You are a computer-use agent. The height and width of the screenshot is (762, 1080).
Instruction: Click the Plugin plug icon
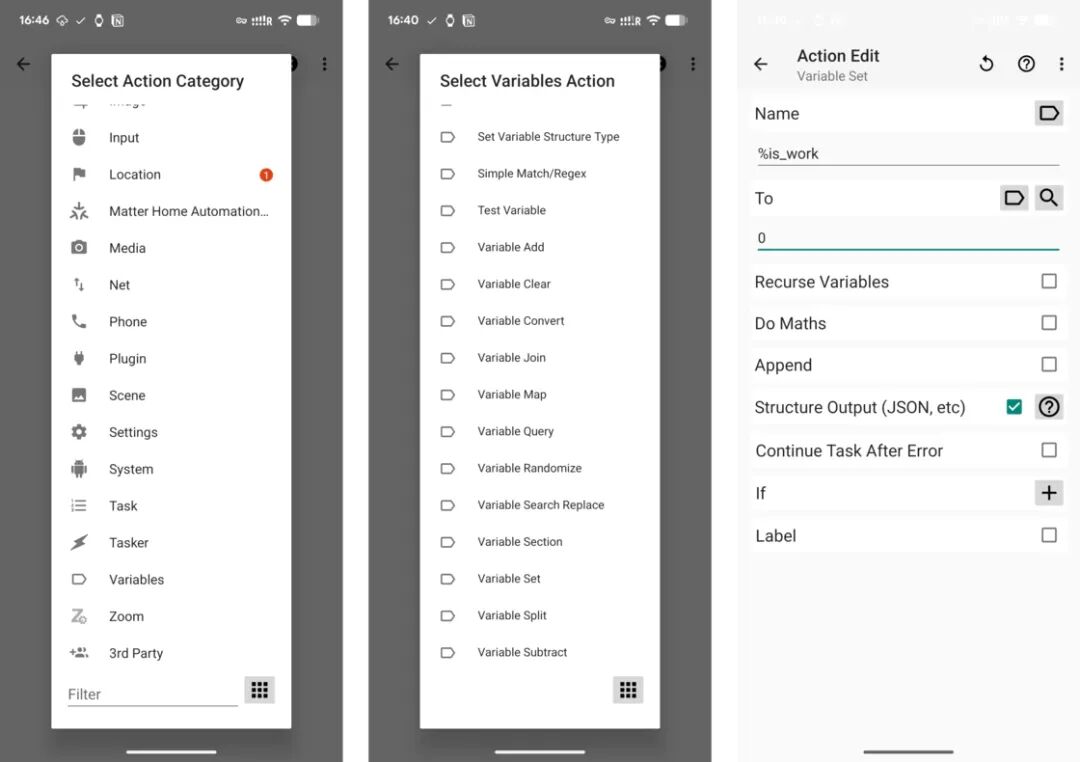[79, 358]
